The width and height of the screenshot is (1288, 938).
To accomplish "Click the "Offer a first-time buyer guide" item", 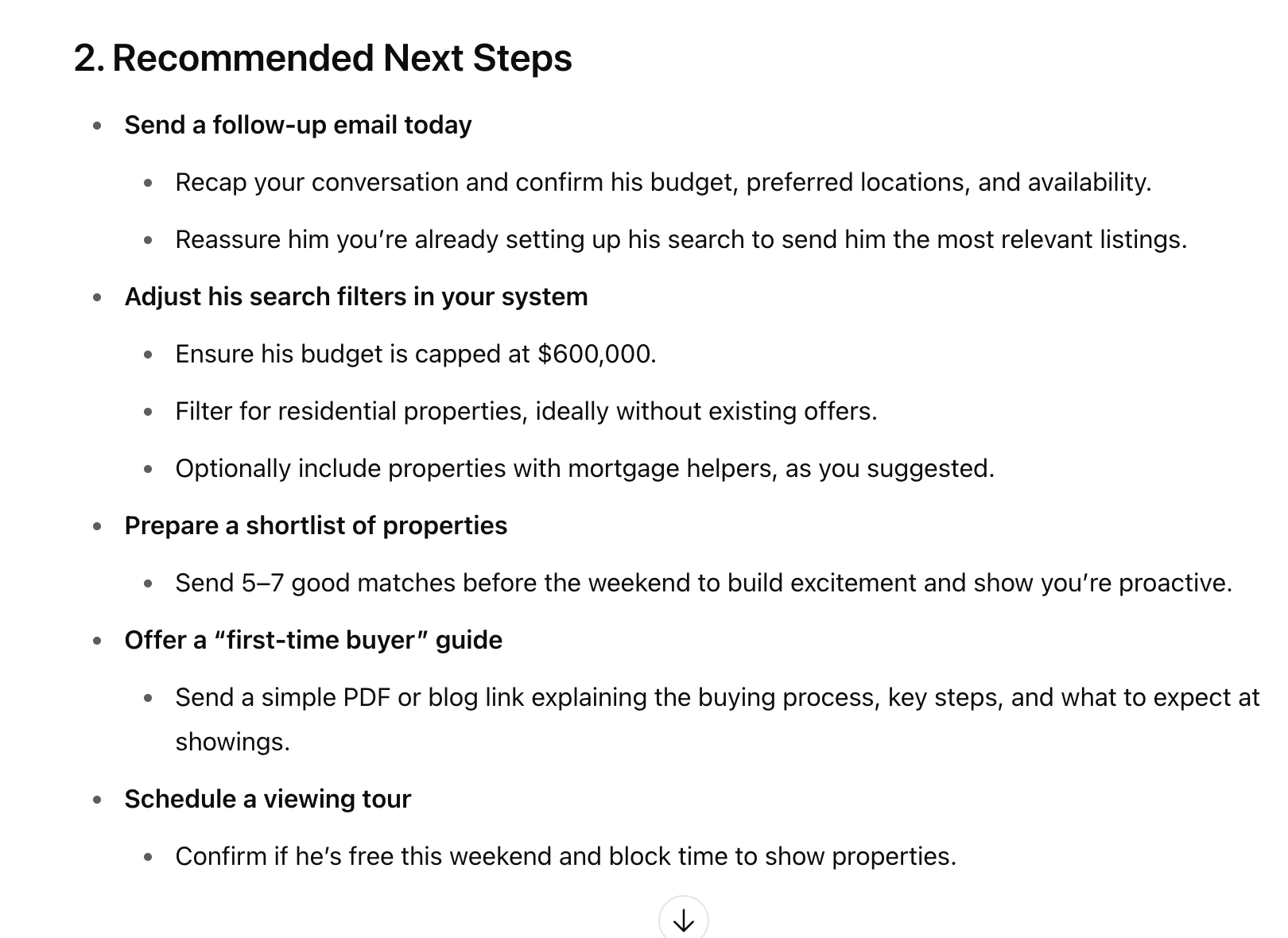I will pos(313,640).
